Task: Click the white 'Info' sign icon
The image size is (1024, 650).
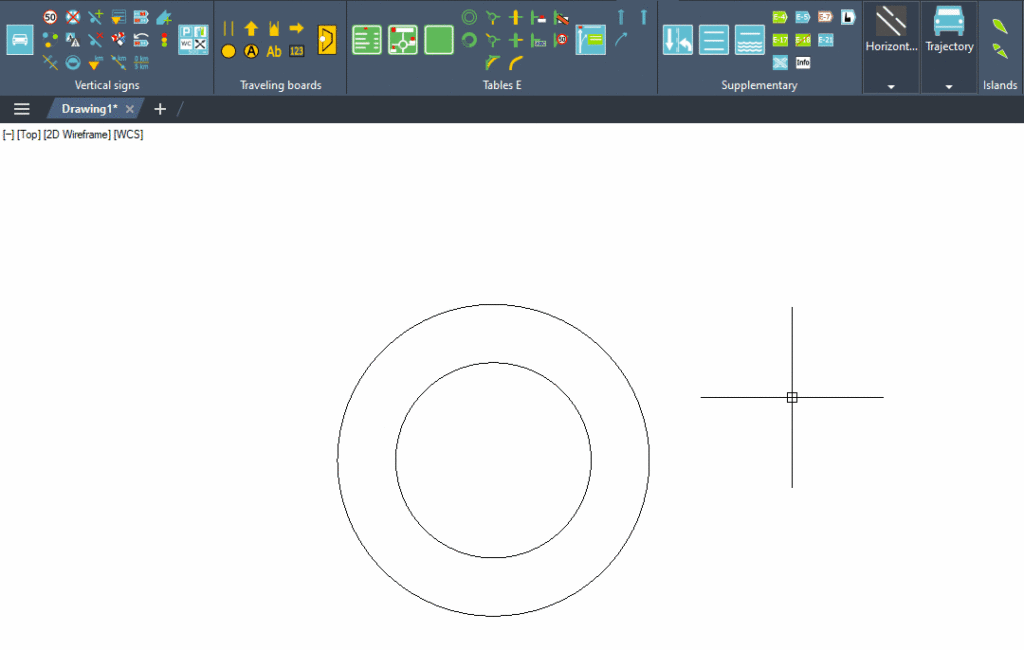Action: (803, 63)
